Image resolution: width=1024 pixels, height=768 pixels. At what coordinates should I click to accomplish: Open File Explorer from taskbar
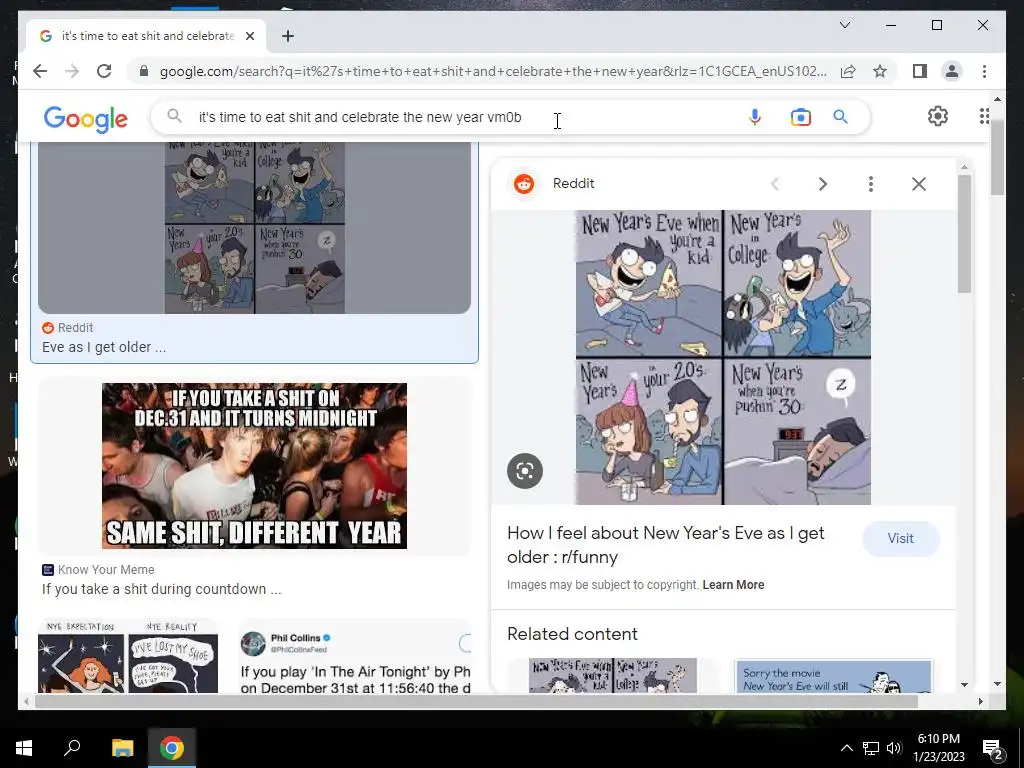point(122,748)
